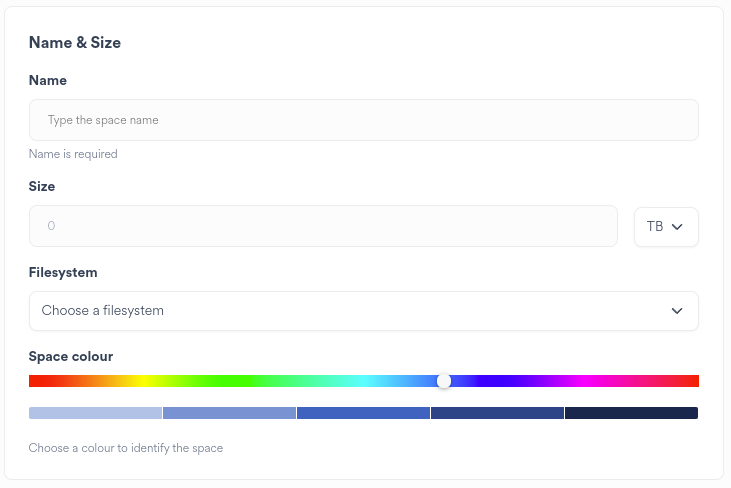Viewport: 731px width, 488px height.
Task: Choose the medium blue middle swatch
Action: (363, 413)
